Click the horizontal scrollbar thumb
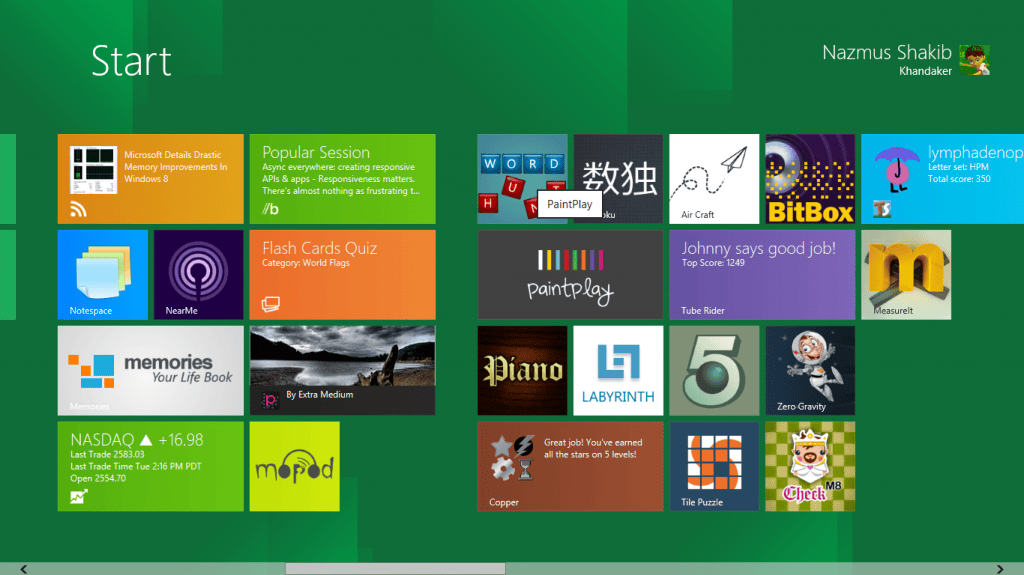This screenshot has width=1024, height=575. pos(395,569)
